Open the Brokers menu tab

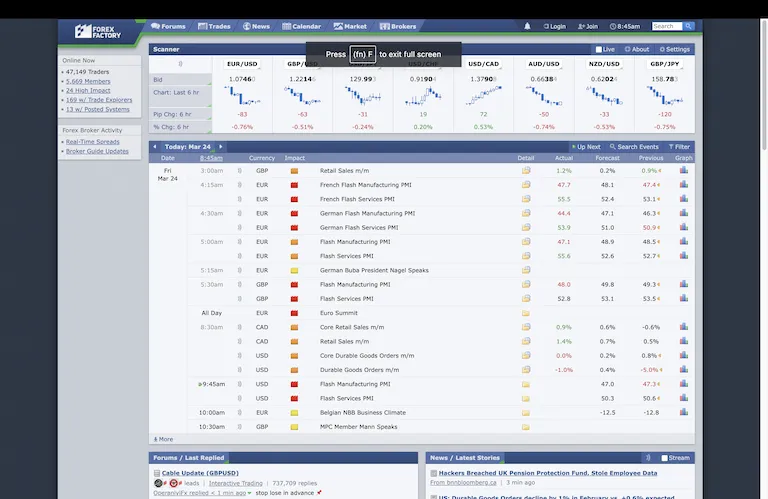398,26
